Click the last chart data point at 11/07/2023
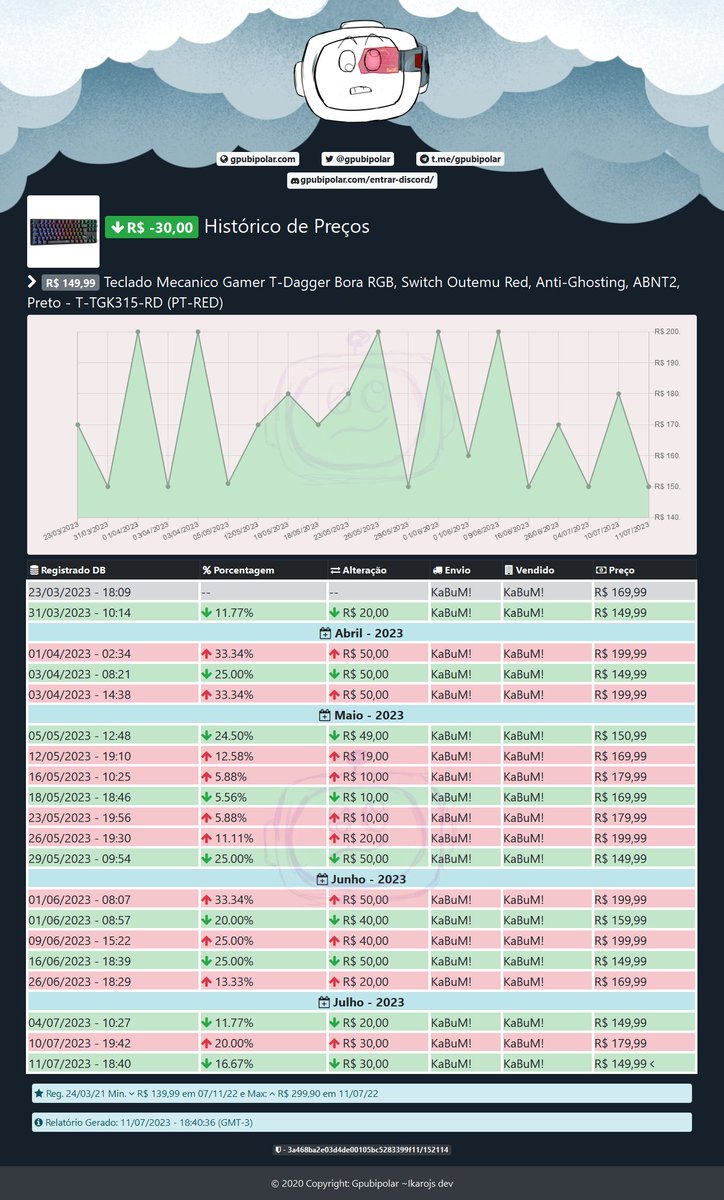724x1200 pixels. [x=649, y=486]
